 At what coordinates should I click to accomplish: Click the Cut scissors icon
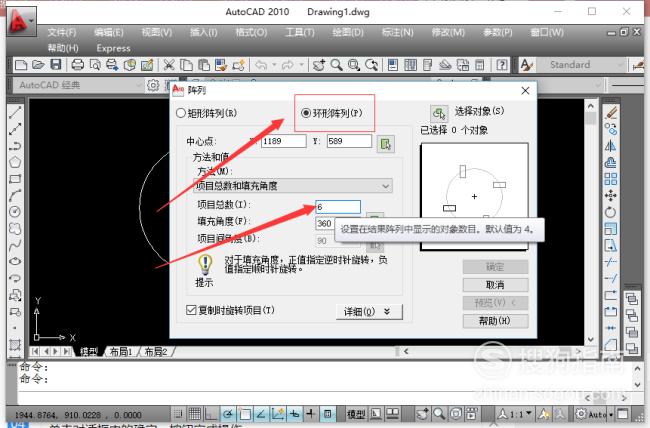[168, 65]
